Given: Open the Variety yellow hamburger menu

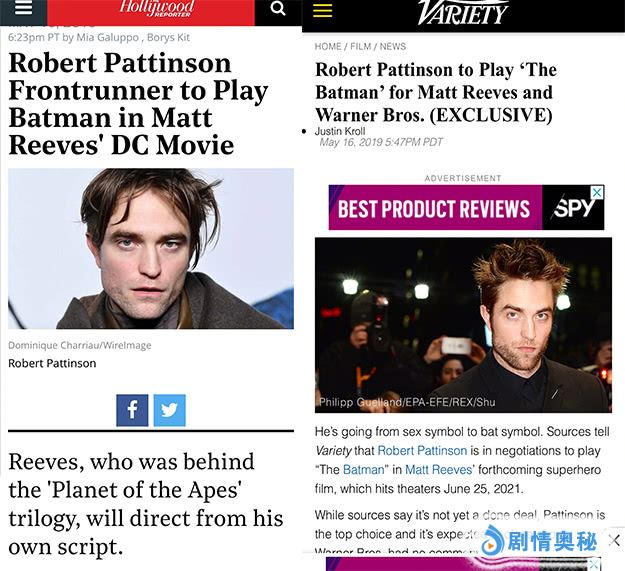Looking at the screenshot, I should click(322, 10).
